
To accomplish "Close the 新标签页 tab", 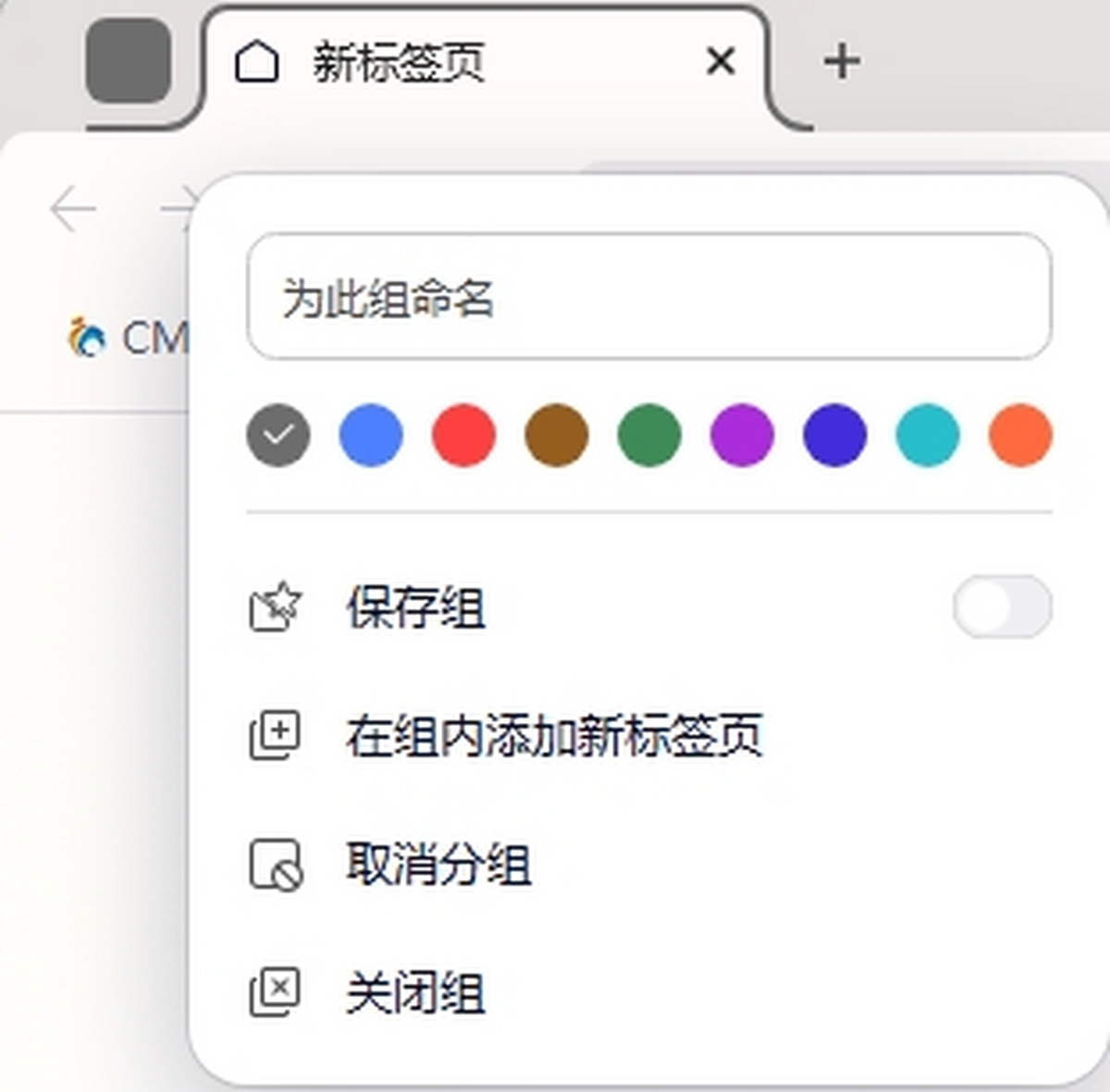I will click(x=721, y=60).
